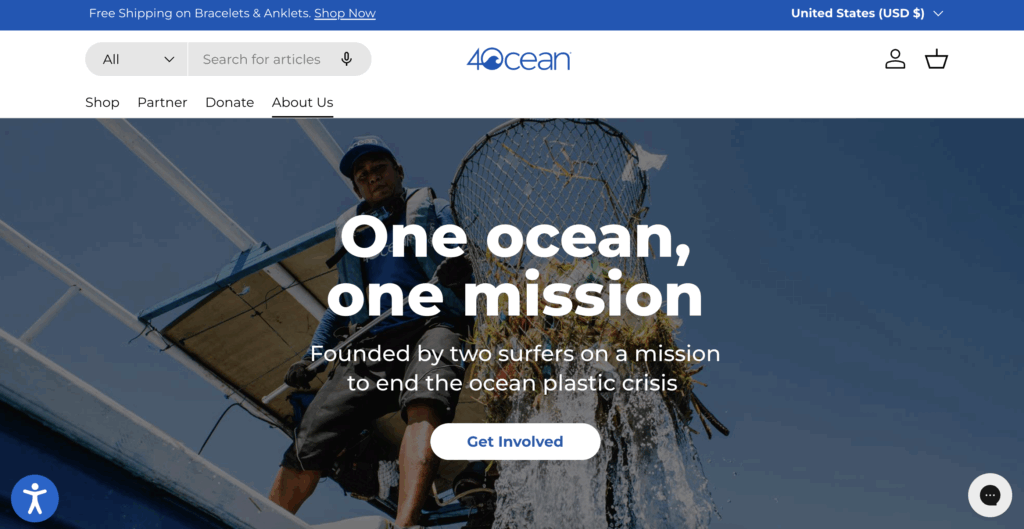Click the Founded by two surfers subtitle

tap(515, 368)
